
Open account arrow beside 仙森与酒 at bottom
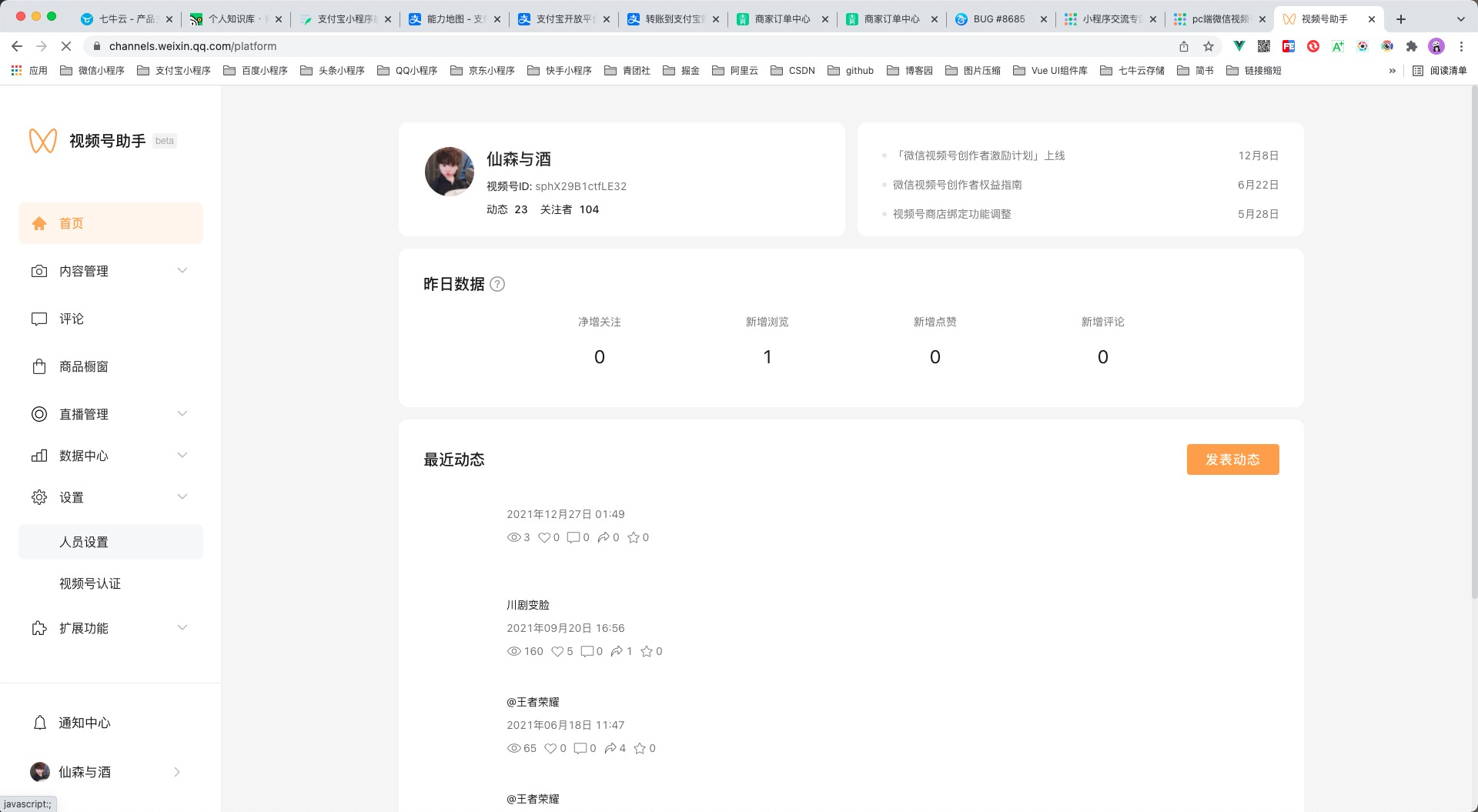[x=177, y=772]
